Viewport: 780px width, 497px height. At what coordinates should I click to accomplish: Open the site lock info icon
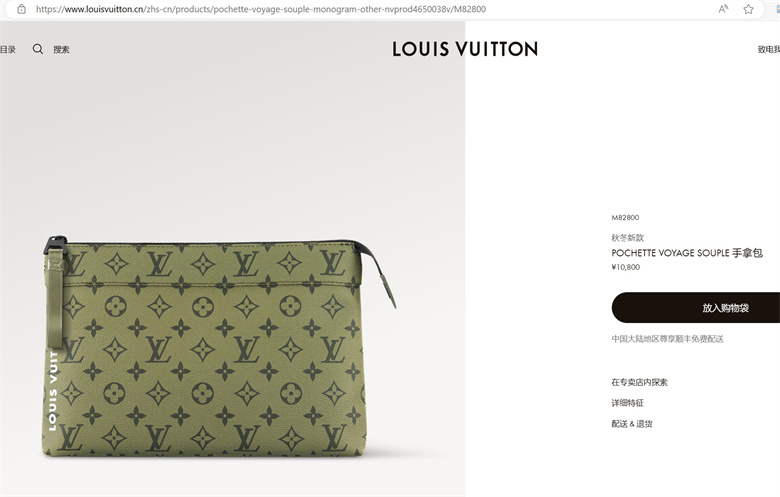coord(21,9)
